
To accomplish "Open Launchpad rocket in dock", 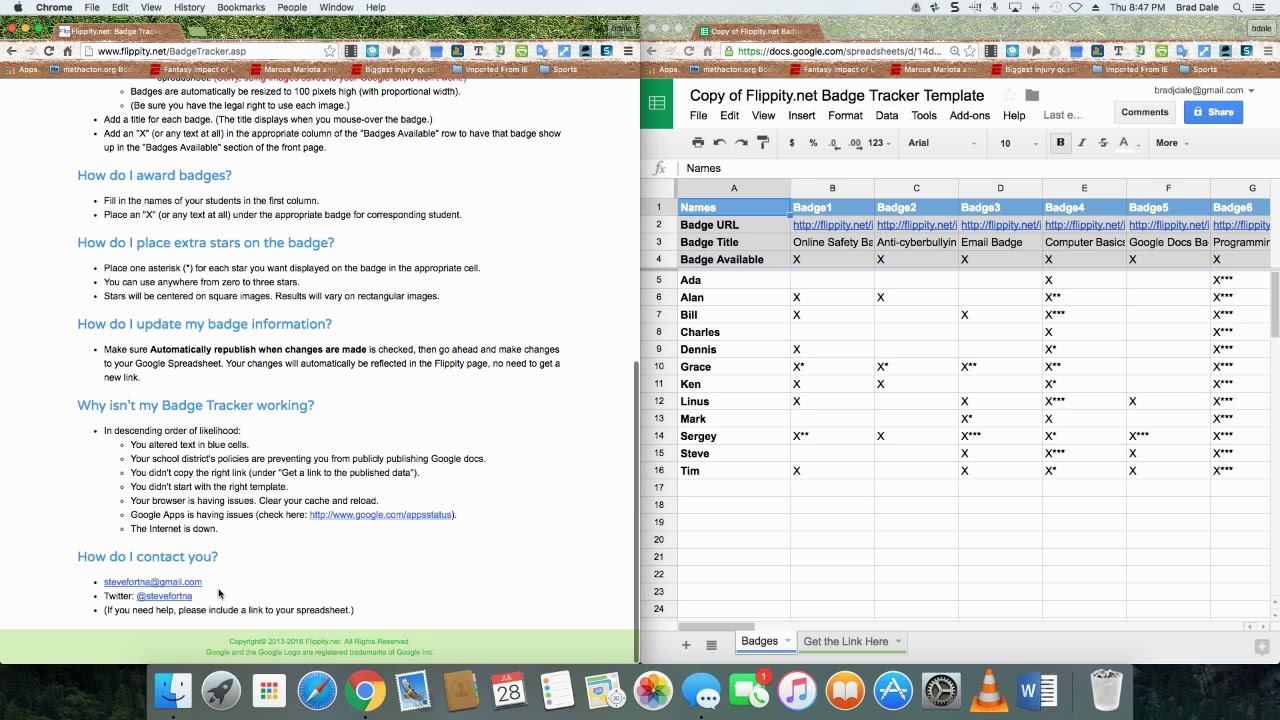I will tap(221, 691).
